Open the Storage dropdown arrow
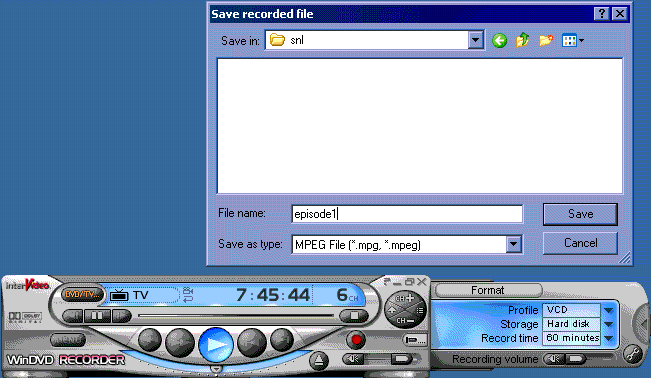 pyautogui.click(x=609, y=324)
